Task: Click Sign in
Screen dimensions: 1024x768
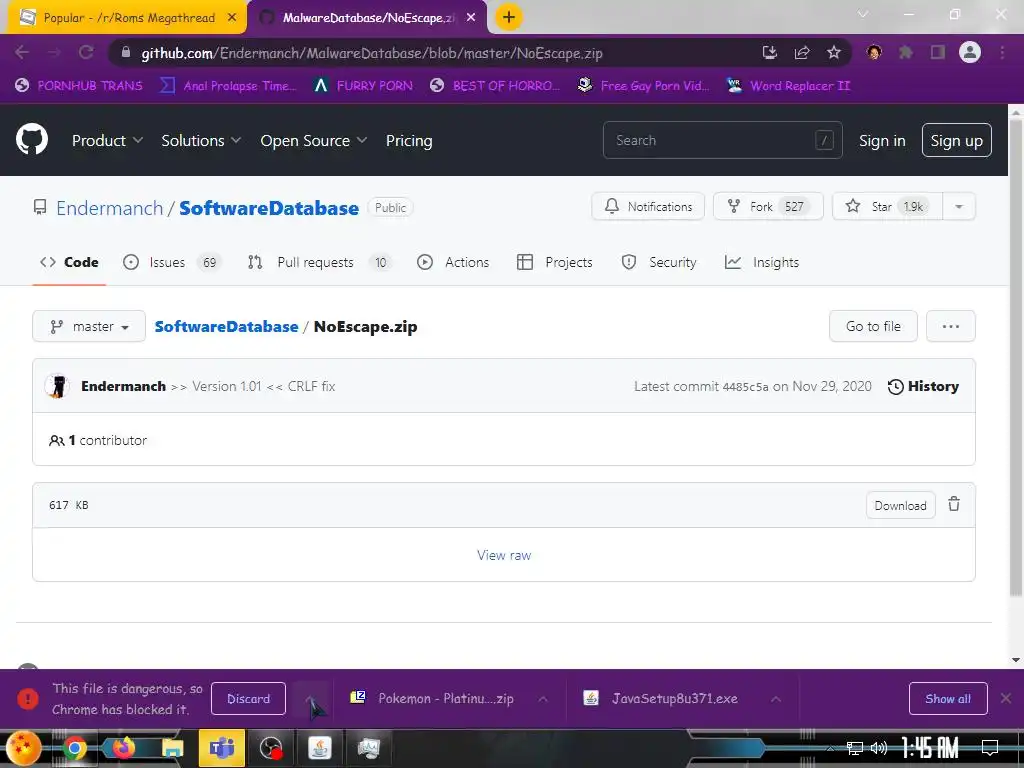Action: [x=882, y=140]
